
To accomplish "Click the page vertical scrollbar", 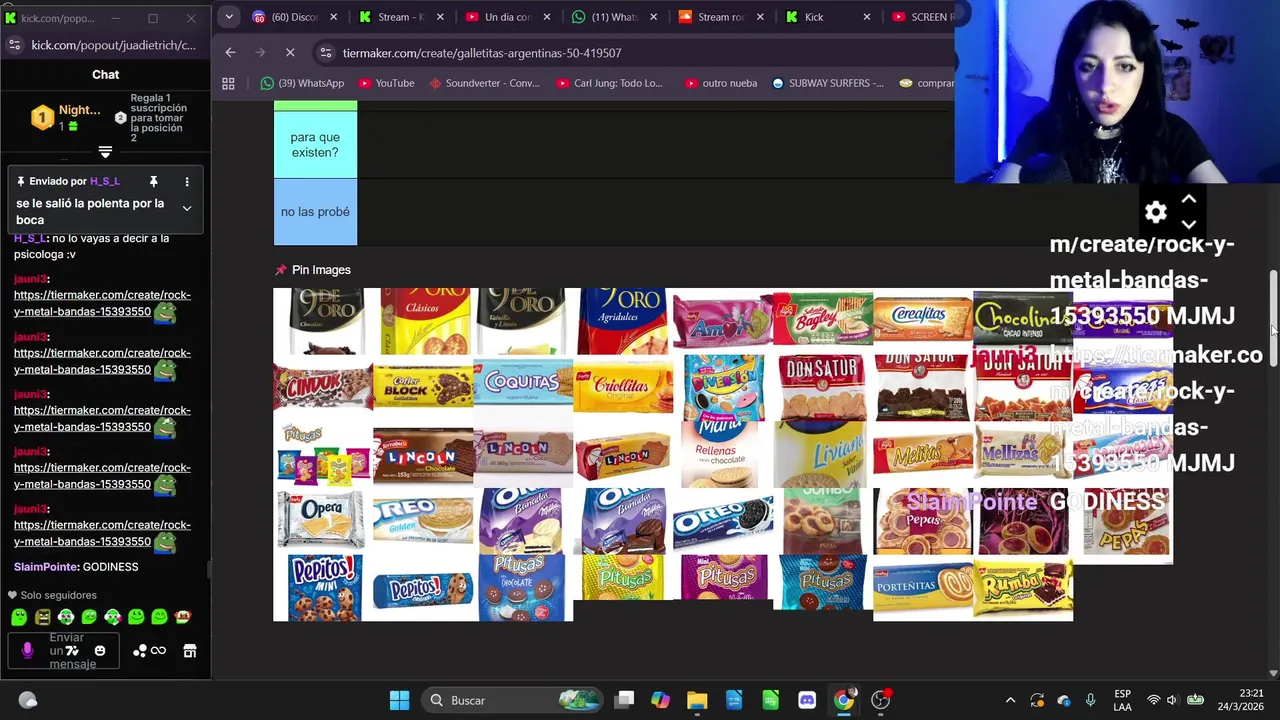I will pyautogui.click(x=1273, y=319).
